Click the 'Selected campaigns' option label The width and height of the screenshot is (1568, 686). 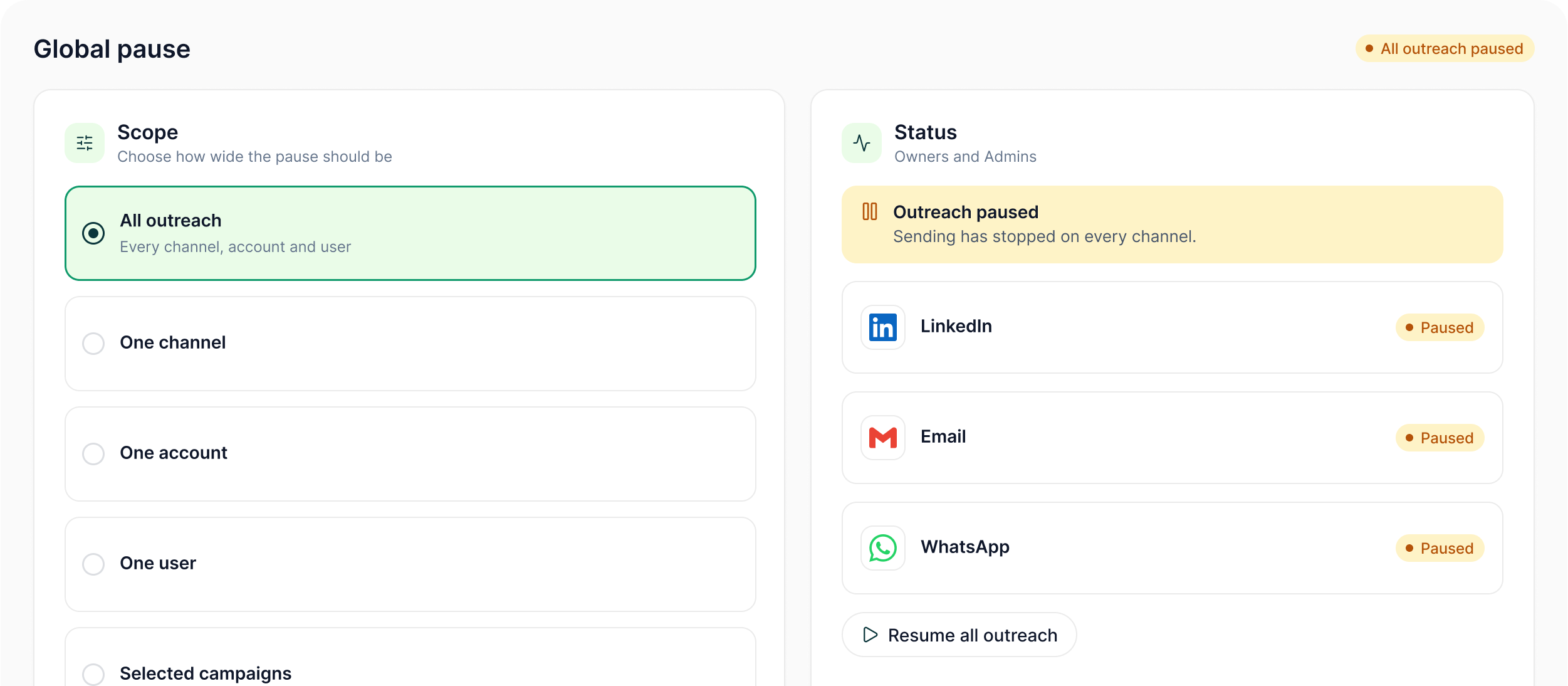[206, 673]
